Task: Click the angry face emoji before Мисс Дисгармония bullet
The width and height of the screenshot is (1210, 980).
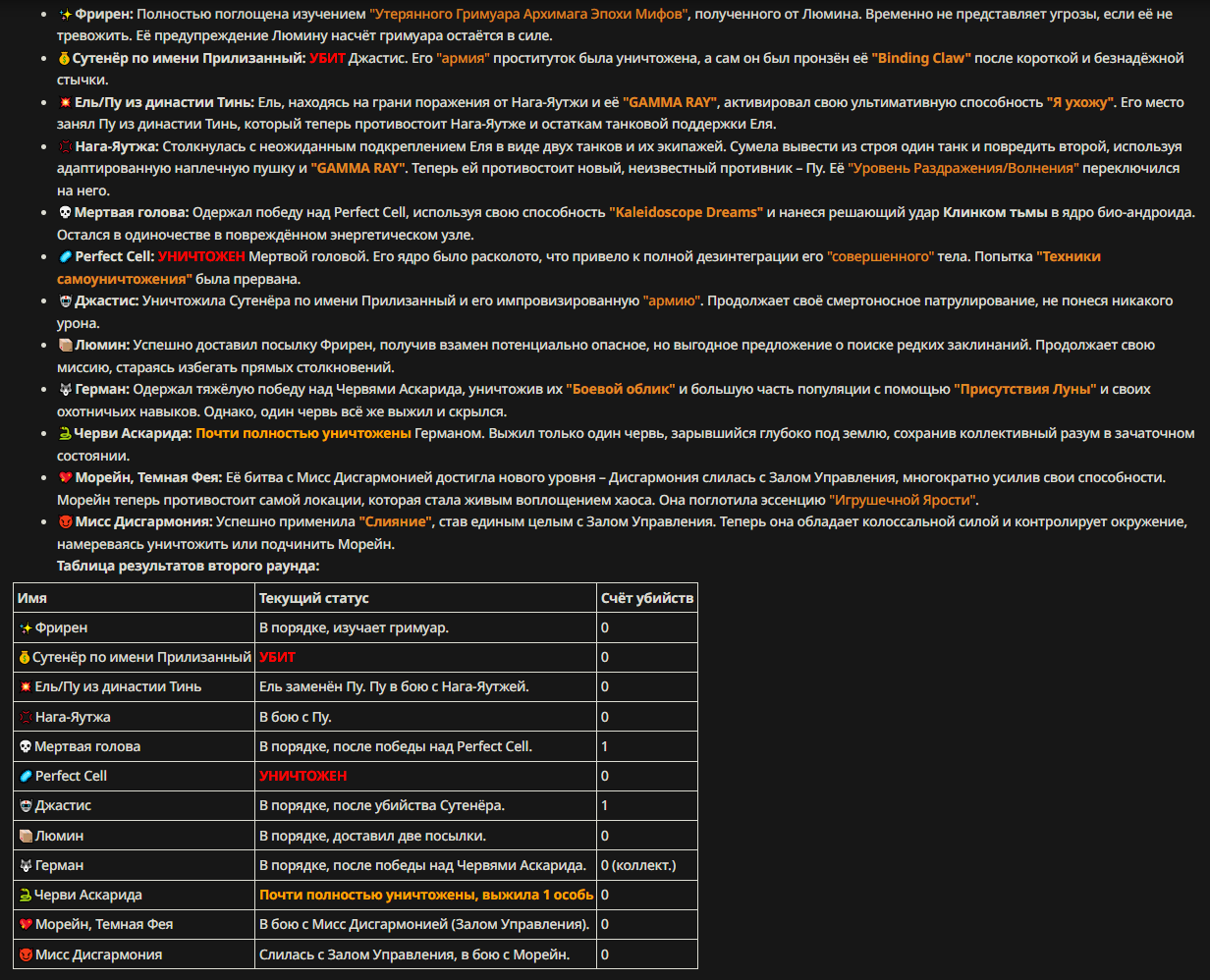Action: click(65, 521)
